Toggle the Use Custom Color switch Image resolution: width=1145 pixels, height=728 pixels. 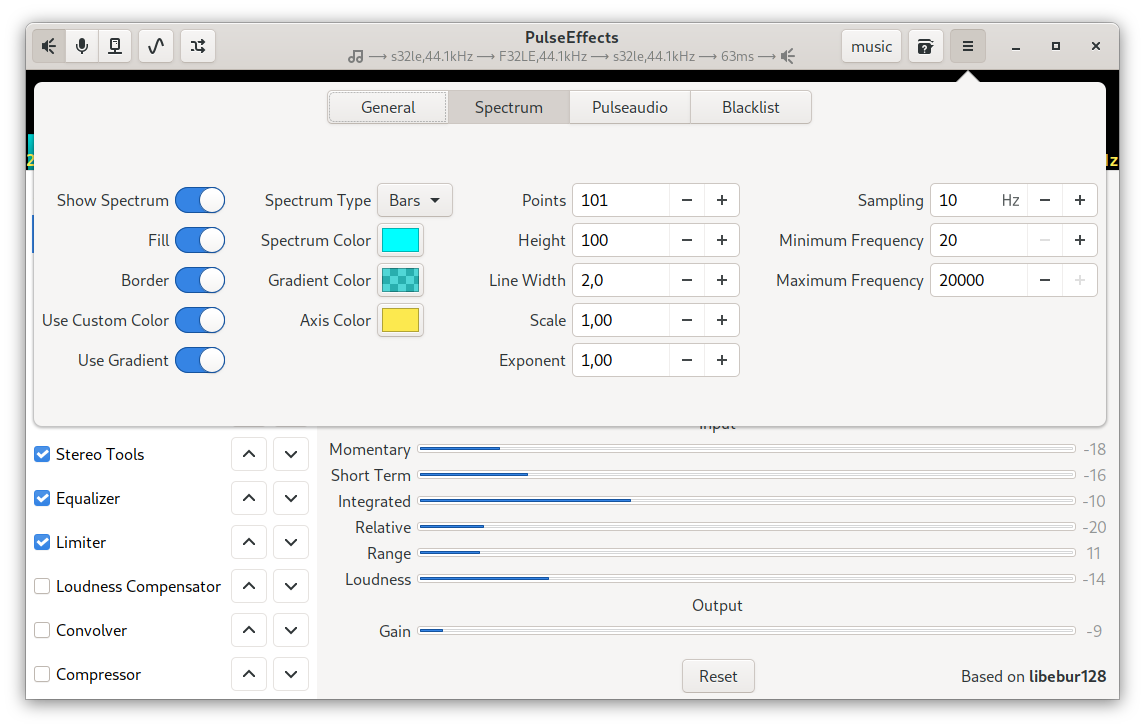[x=199, y=321]
